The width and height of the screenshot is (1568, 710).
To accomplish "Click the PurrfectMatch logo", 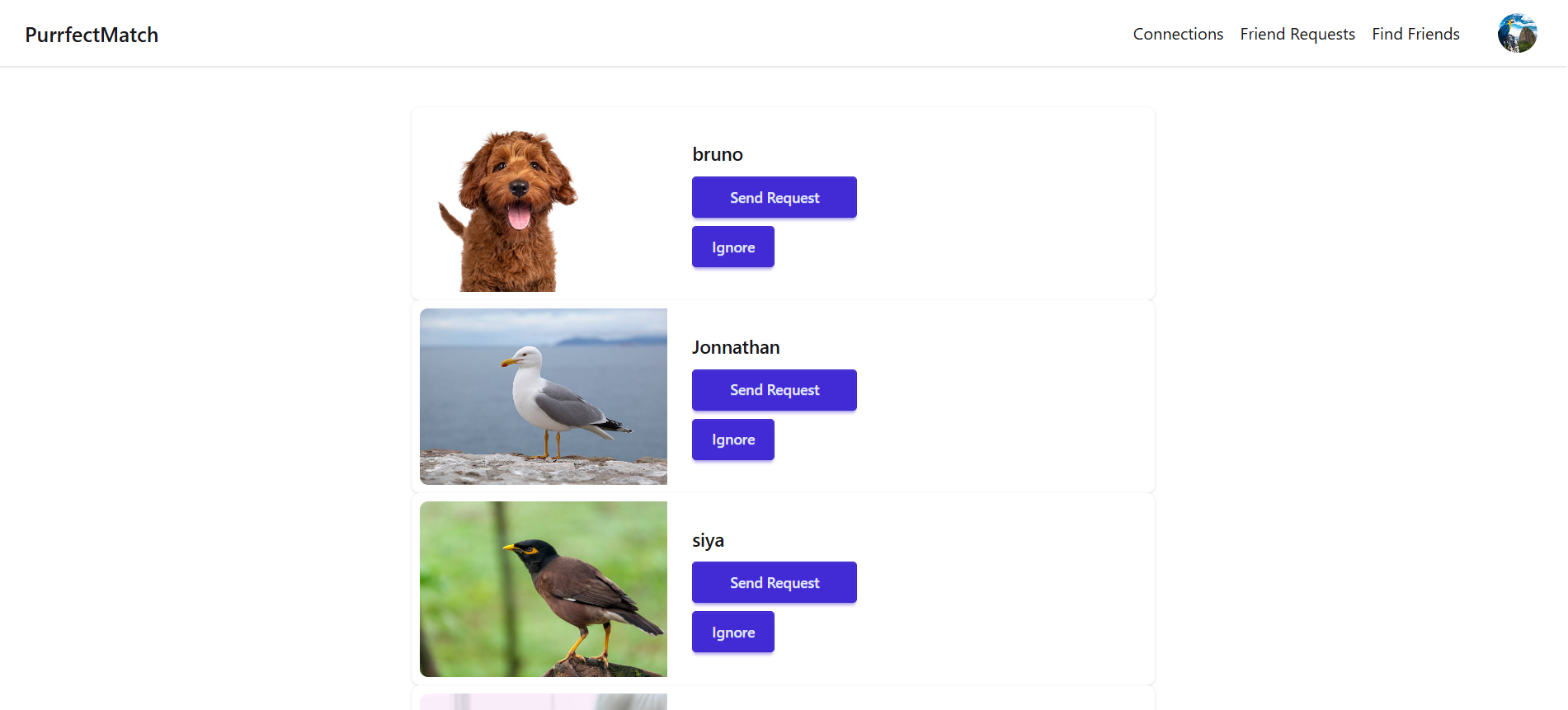I will (x=92, y=35).
